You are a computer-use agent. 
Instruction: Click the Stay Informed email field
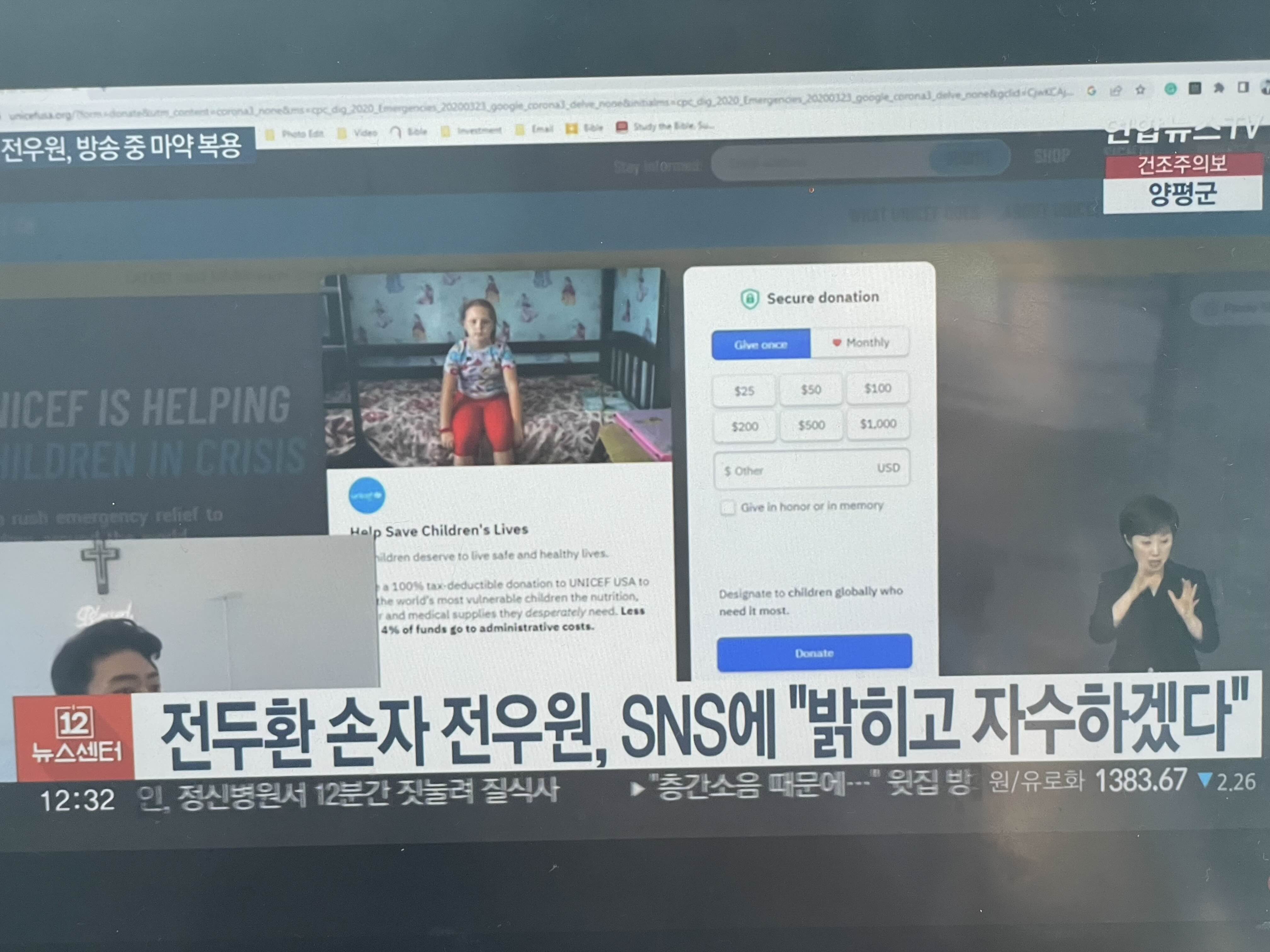point(821,162)
